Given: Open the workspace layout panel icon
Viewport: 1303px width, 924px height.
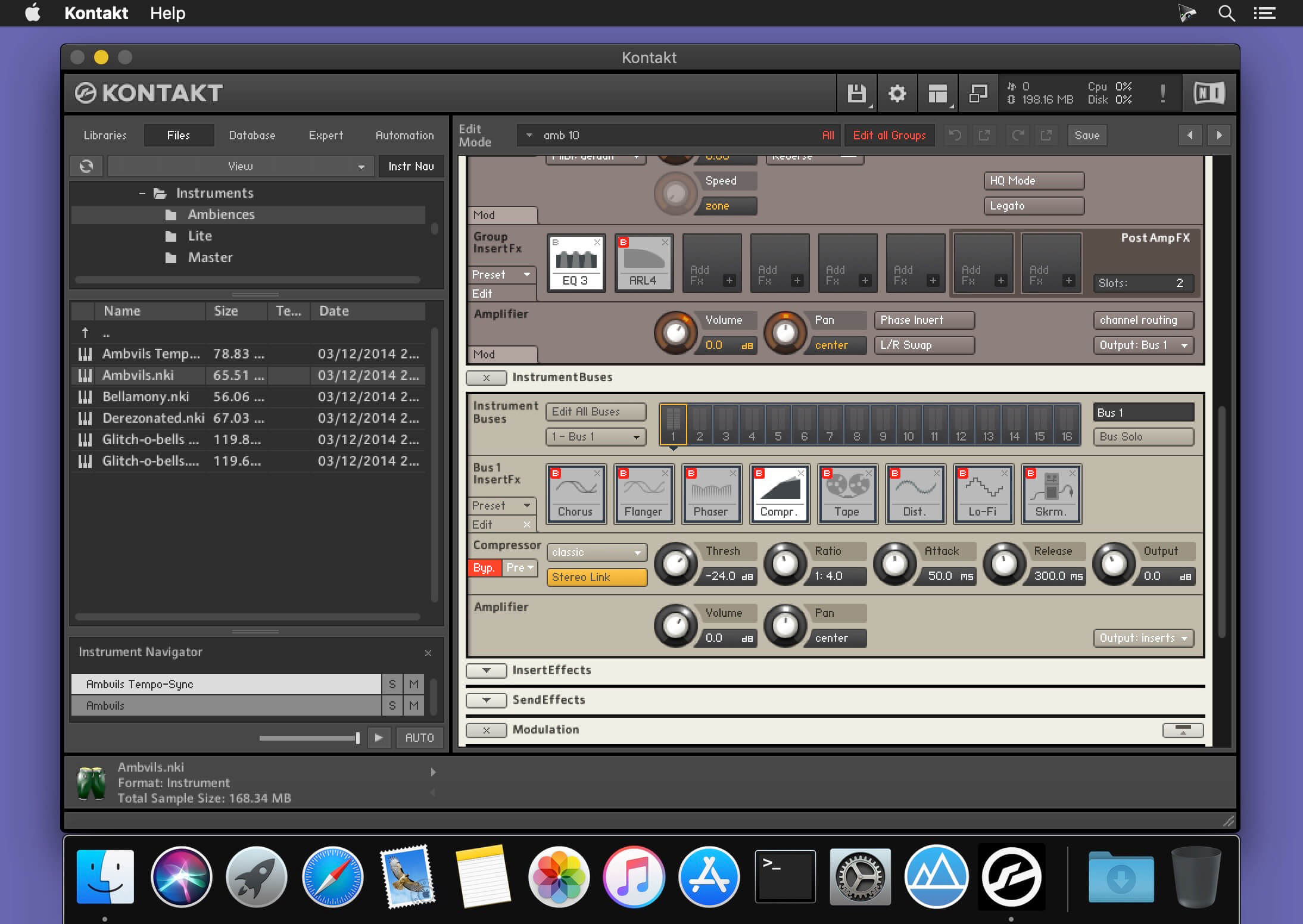Looking at the screenshot, I should coord(937,93).
